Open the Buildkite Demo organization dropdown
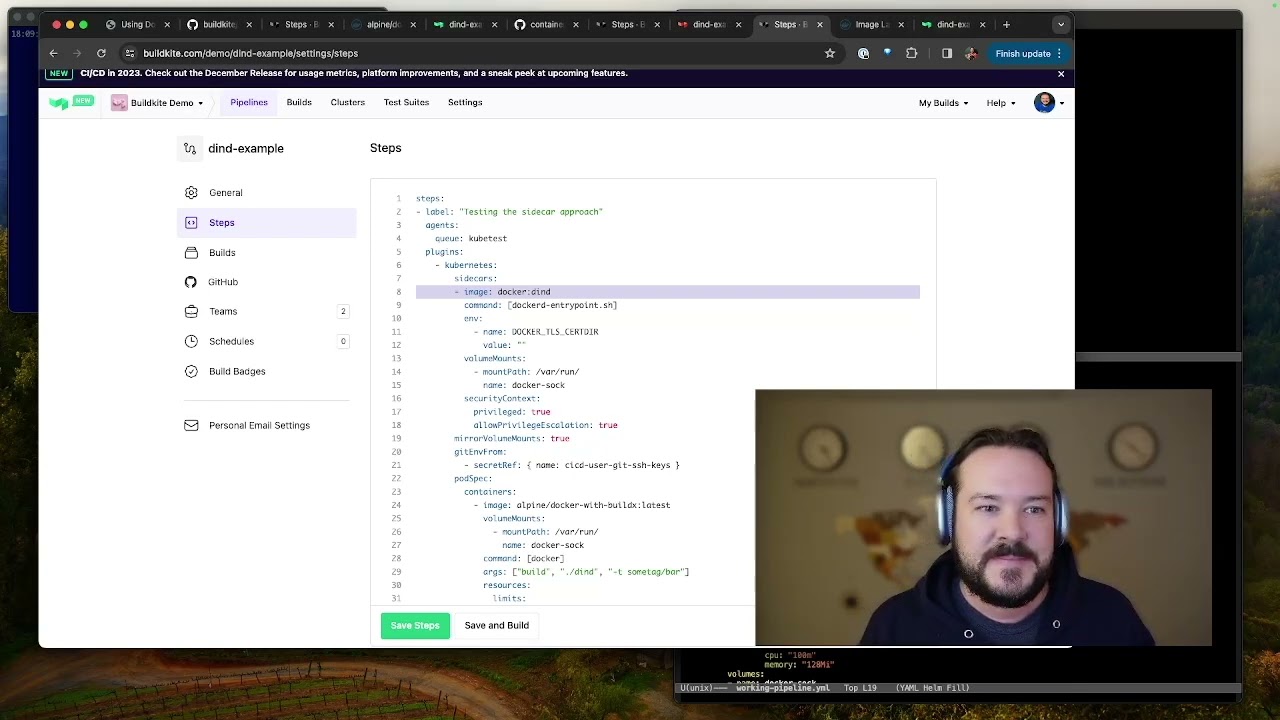This screenshot has height=720, width=1280. 157,103
